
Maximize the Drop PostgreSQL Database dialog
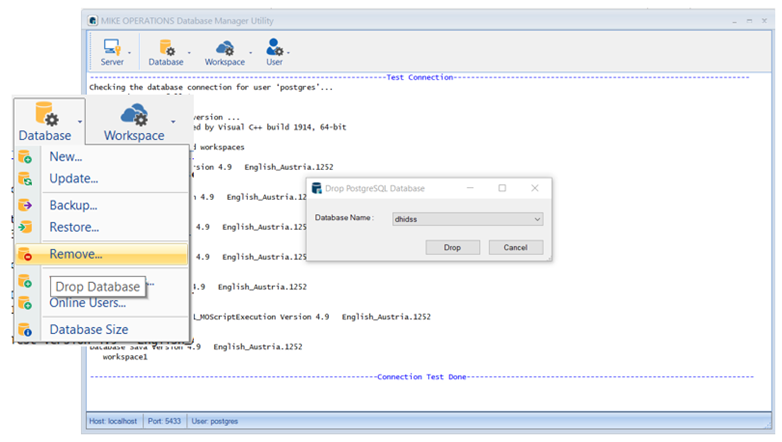click(x=502, y=188)
